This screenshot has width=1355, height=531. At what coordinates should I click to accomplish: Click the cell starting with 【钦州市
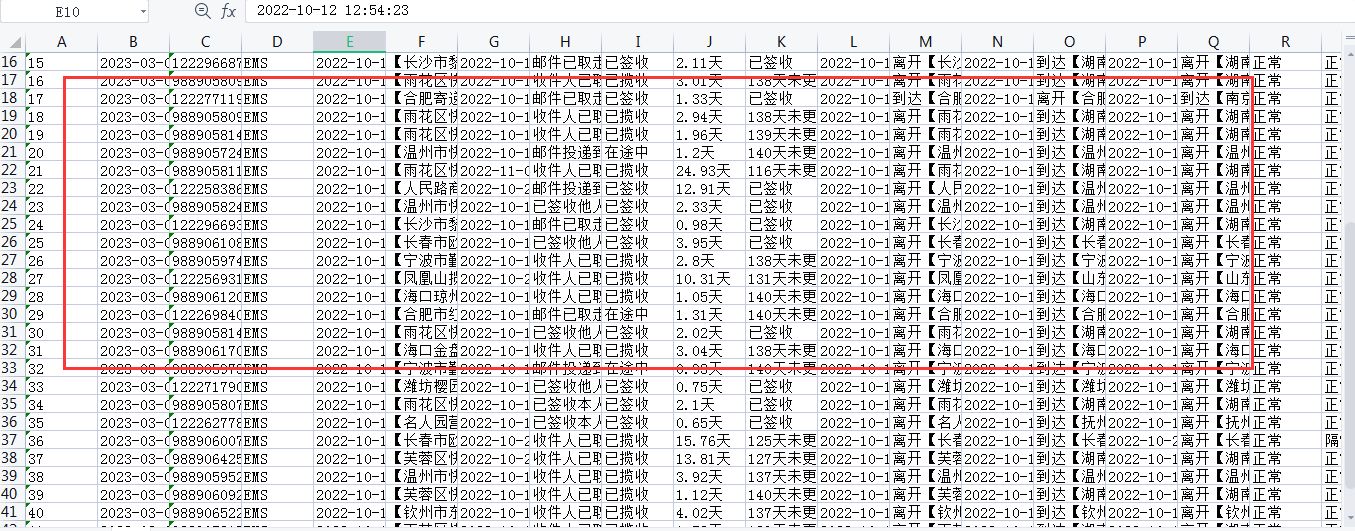(421, 512)
